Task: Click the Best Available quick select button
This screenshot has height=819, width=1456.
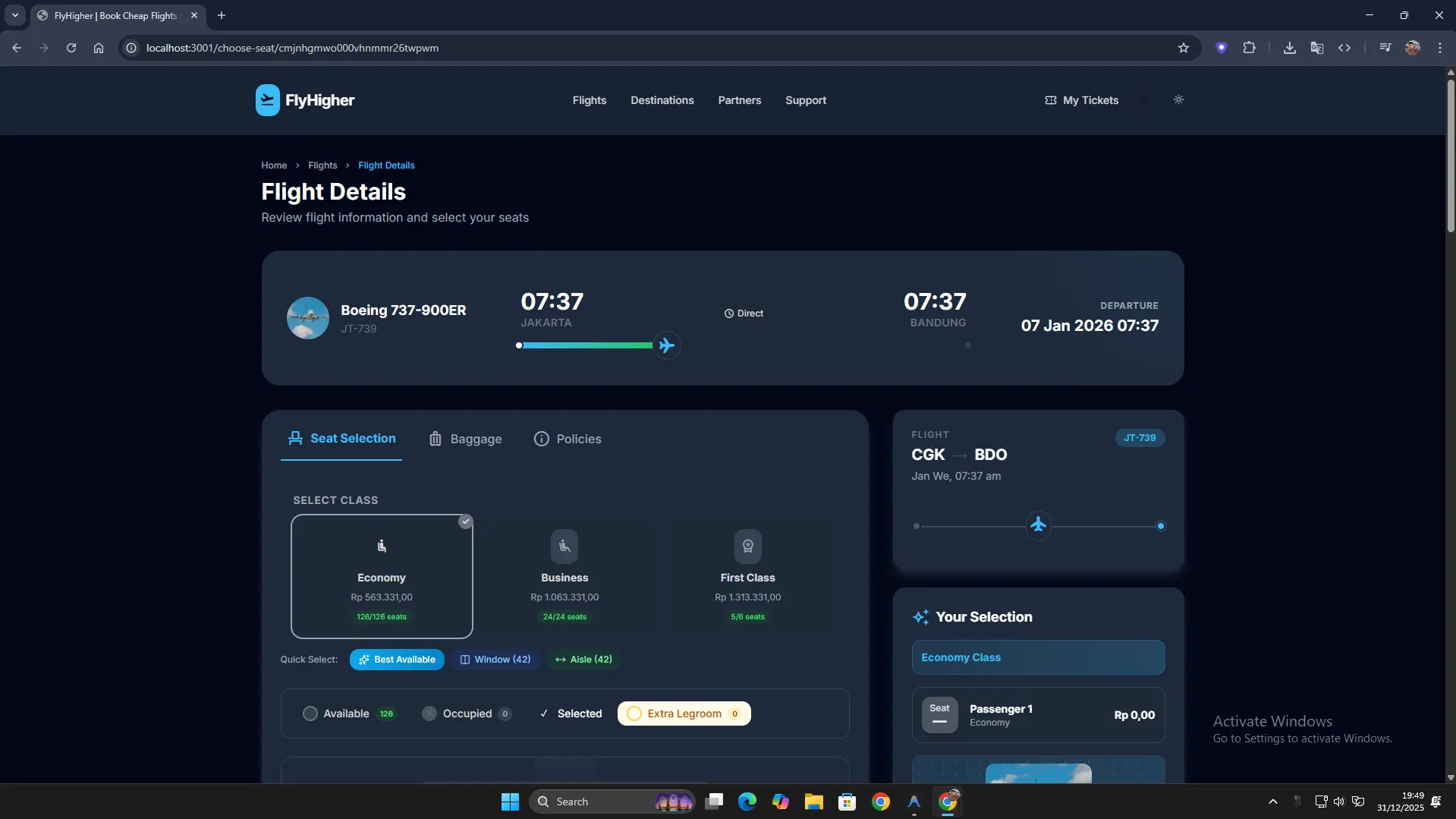Action: [397, 660]
